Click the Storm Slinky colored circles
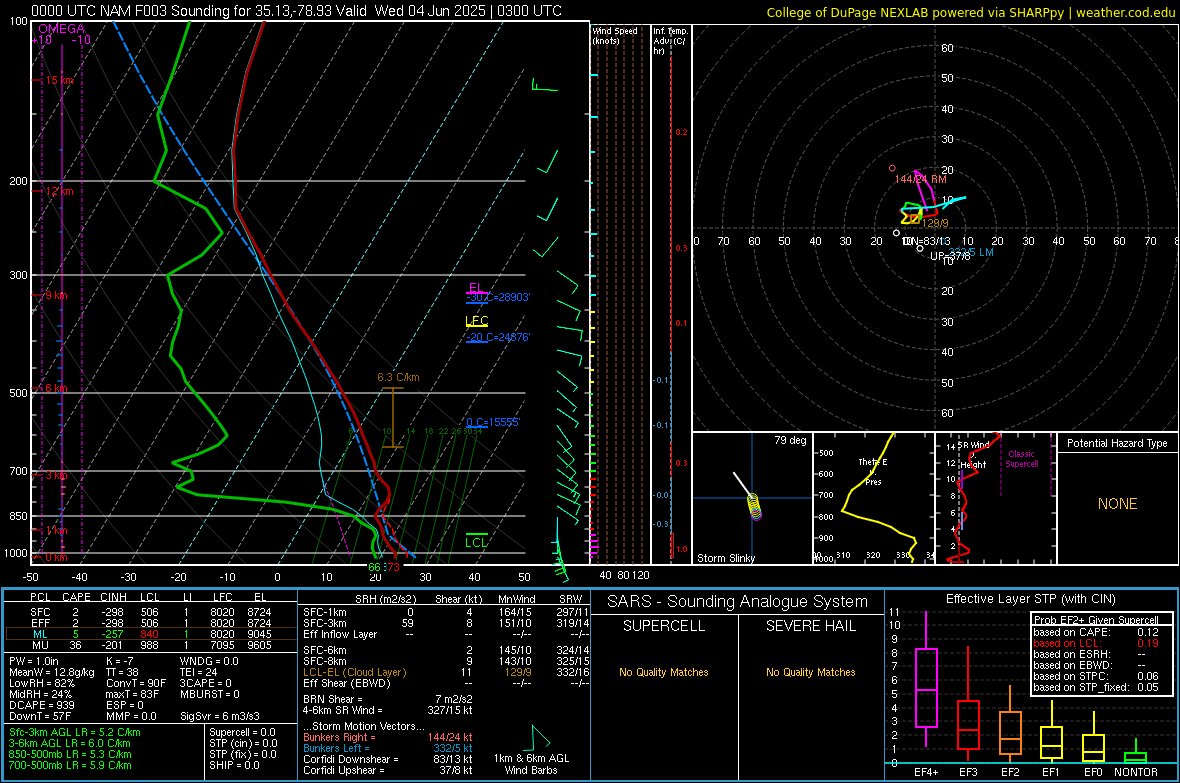 coord(756,507)
